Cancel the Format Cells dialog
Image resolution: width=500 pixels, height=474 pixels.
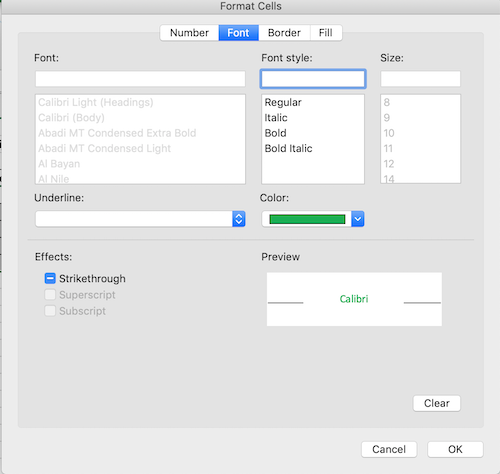tap(389, 449)
